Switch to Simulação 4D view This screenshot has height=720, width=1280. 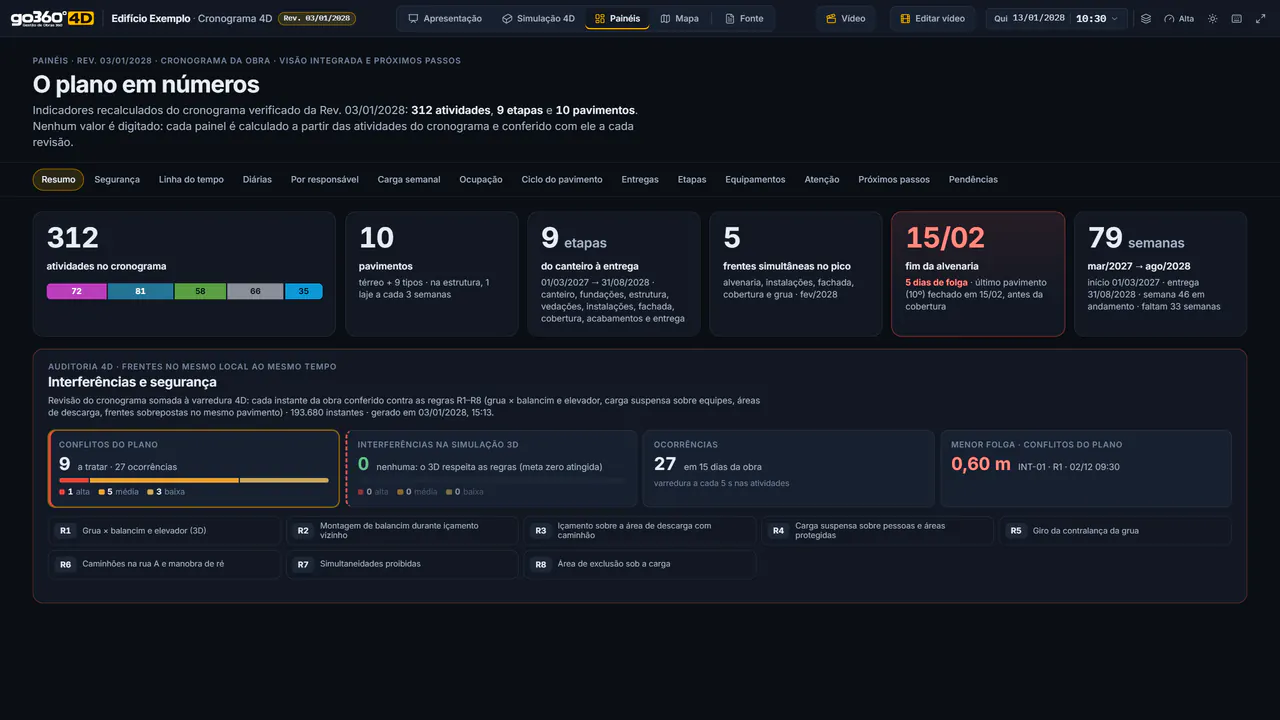(x=538, y=19)
